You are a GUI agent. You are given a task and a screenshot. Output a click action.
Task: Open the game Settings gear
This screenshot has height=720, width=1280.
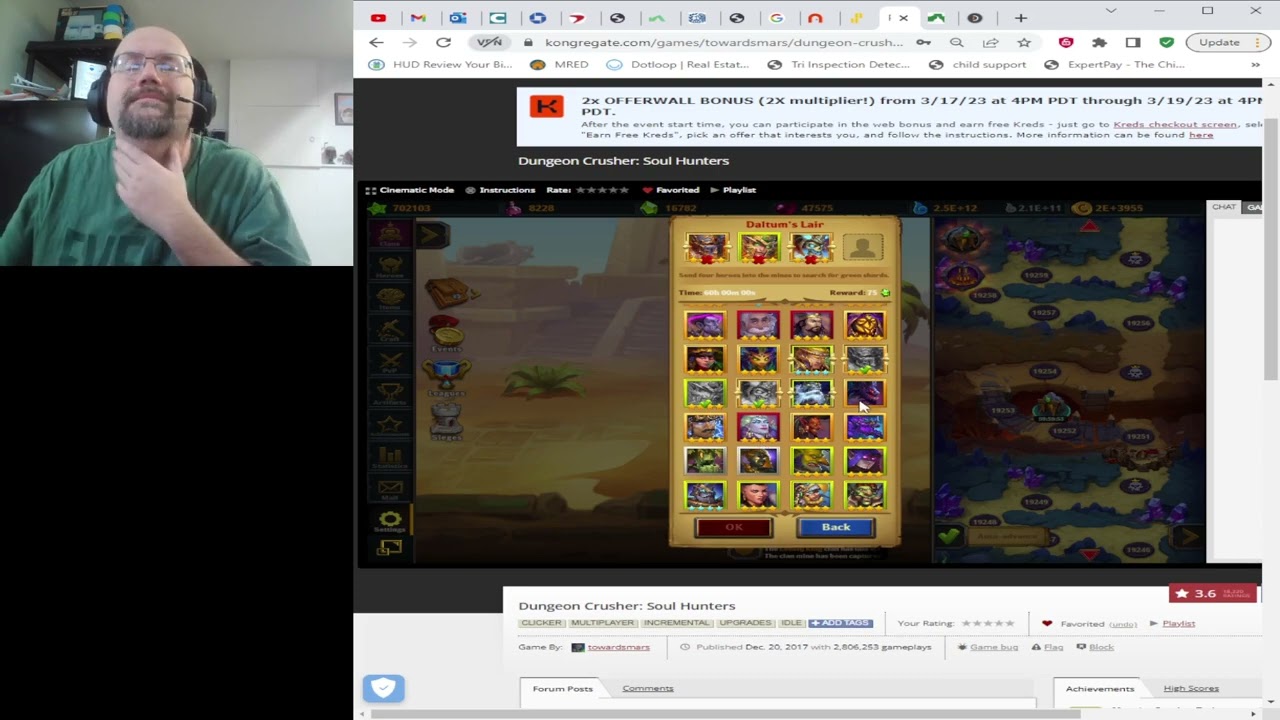point(390,521)
